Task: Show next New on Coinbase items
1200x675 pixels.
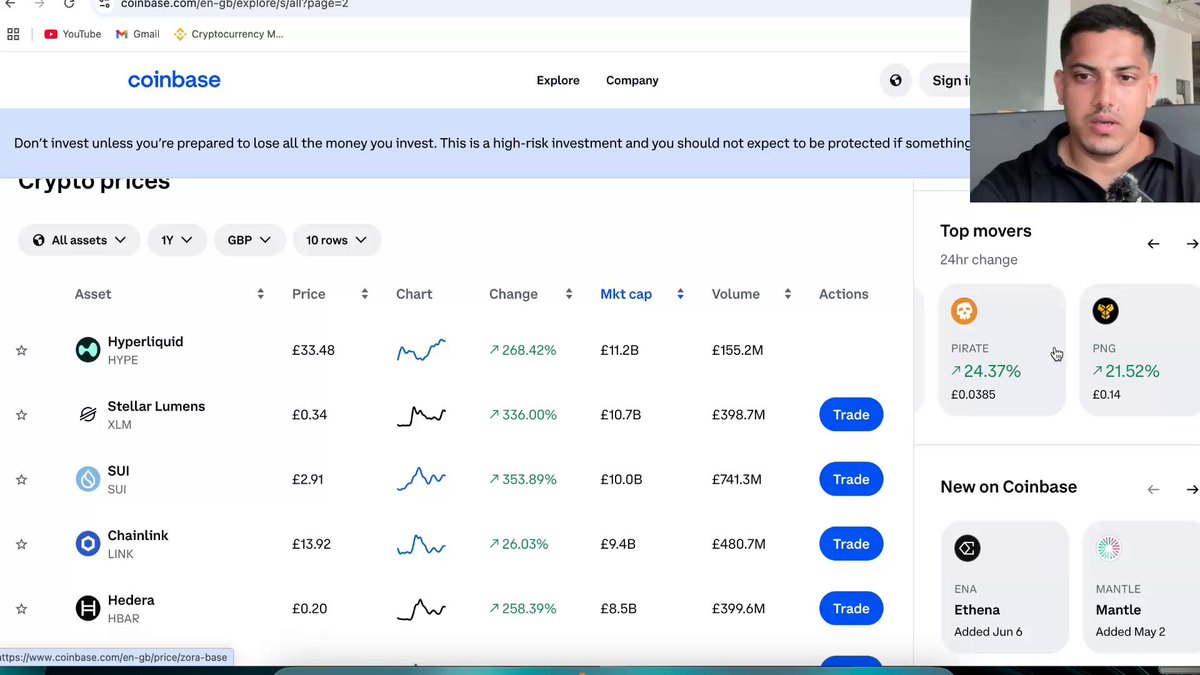Action: tap(1192, 489)
